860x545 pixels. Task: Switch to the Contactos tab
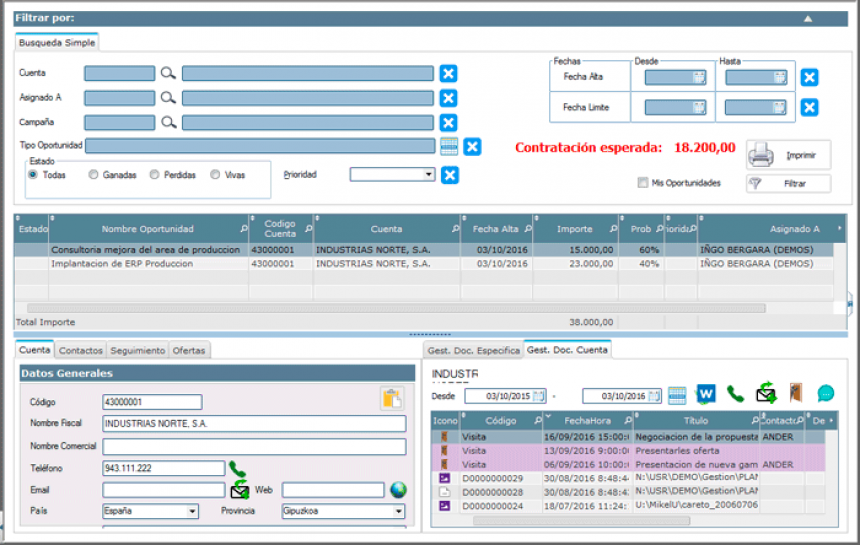81,351
